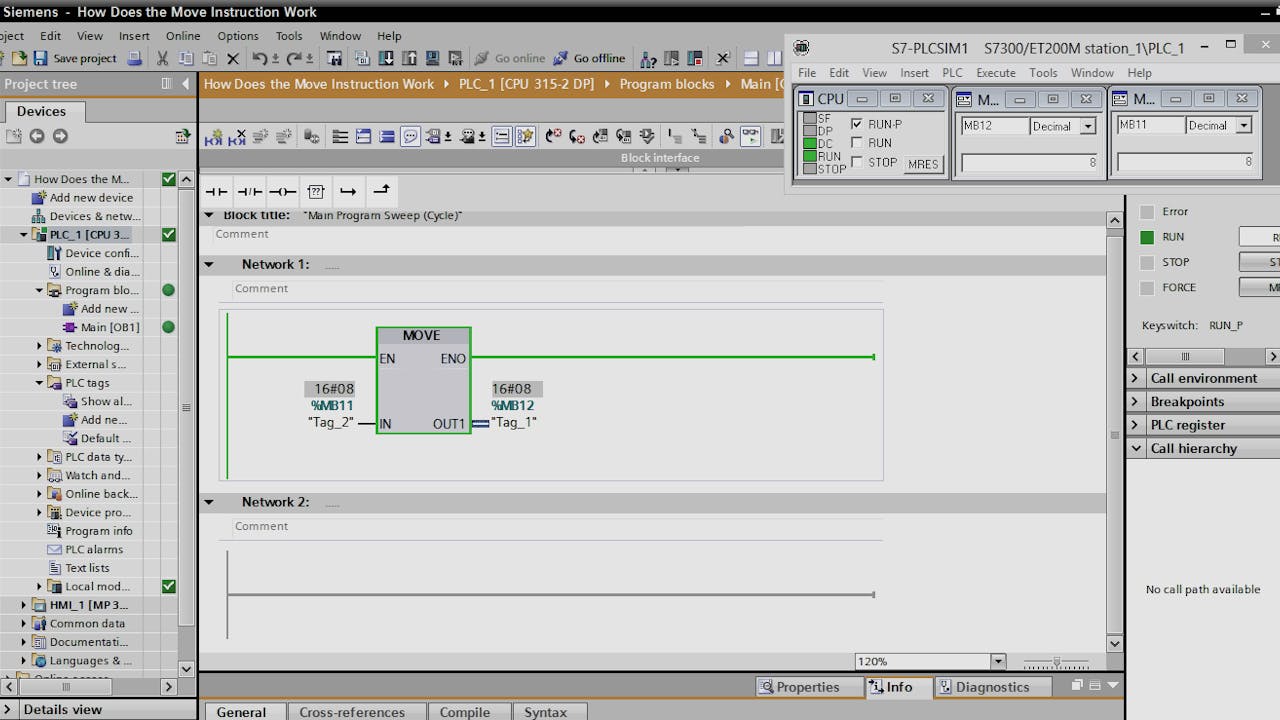Insert a normally closed contact
1280x720 pixels.
(x=249, y=191)
